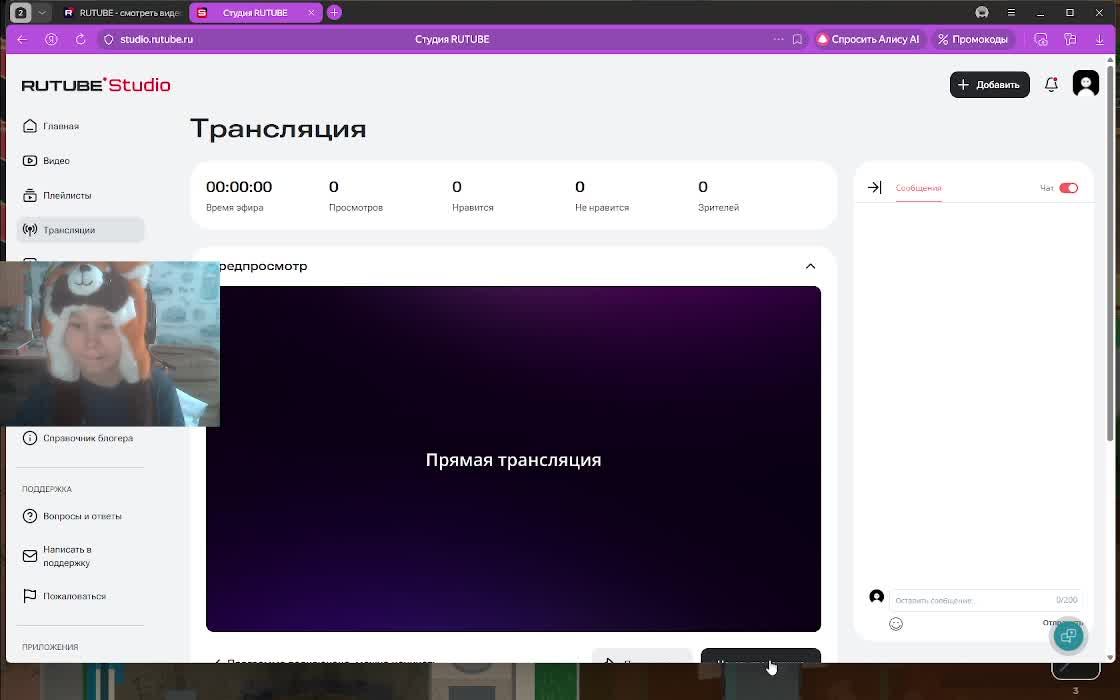
Task: Click the floating support chat bubble
Action: click(1069, 635)
